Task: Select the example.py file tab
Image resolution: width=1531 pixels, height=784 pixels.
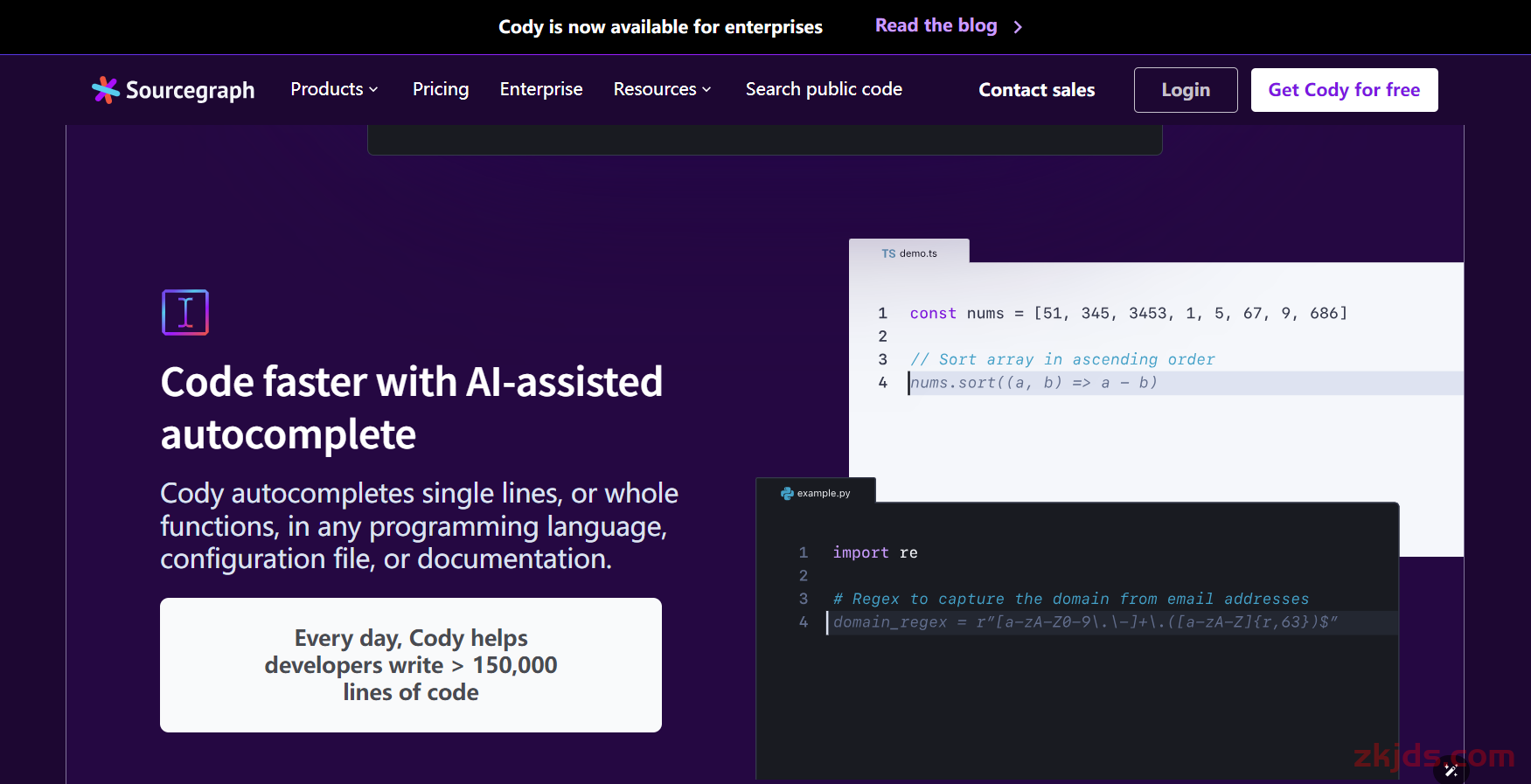Action: [816, 490]
